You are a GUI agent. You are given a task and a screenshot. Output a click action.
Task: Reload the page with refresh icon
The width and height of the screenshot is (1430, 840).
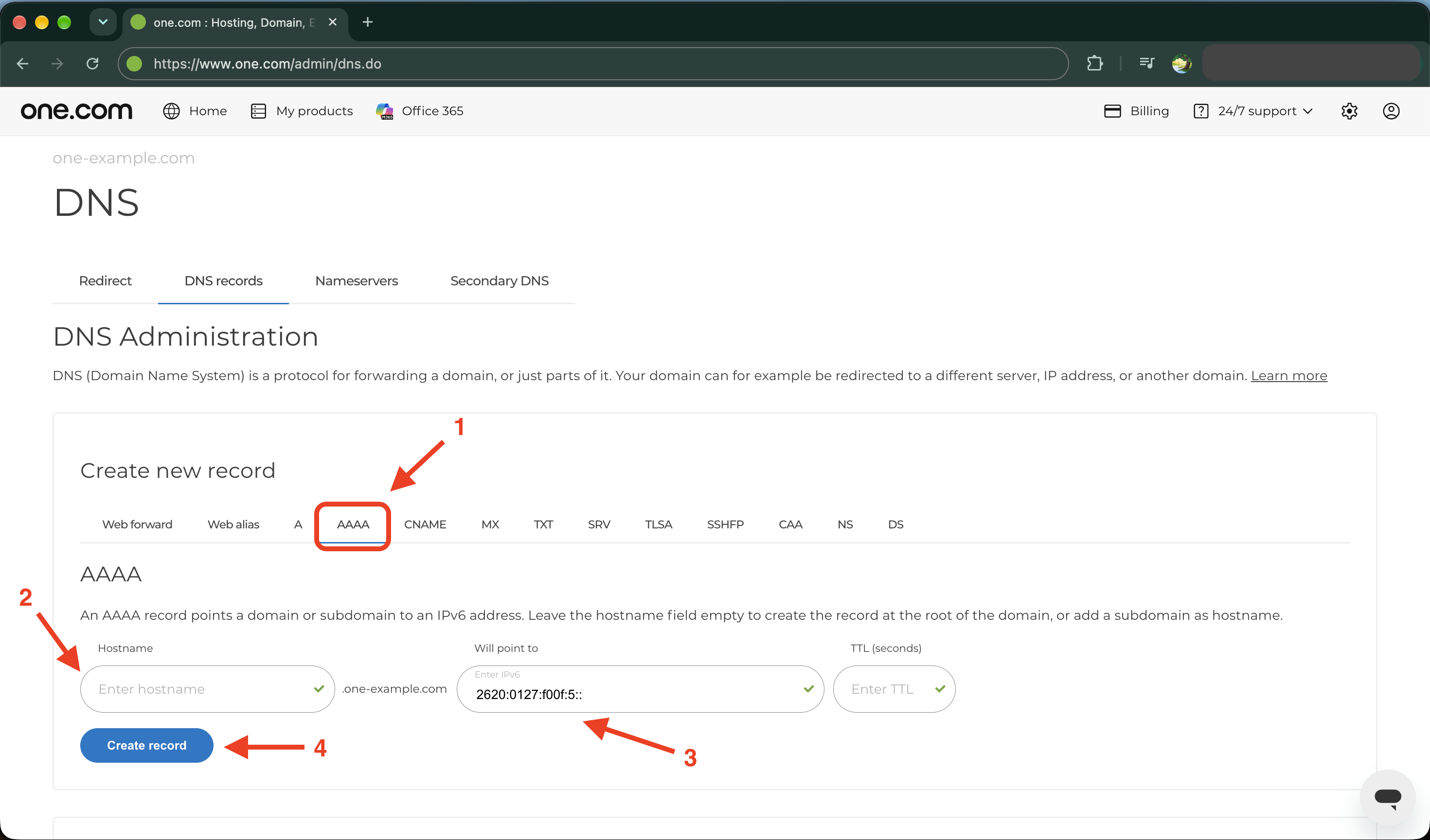click(x=92, y=64)
